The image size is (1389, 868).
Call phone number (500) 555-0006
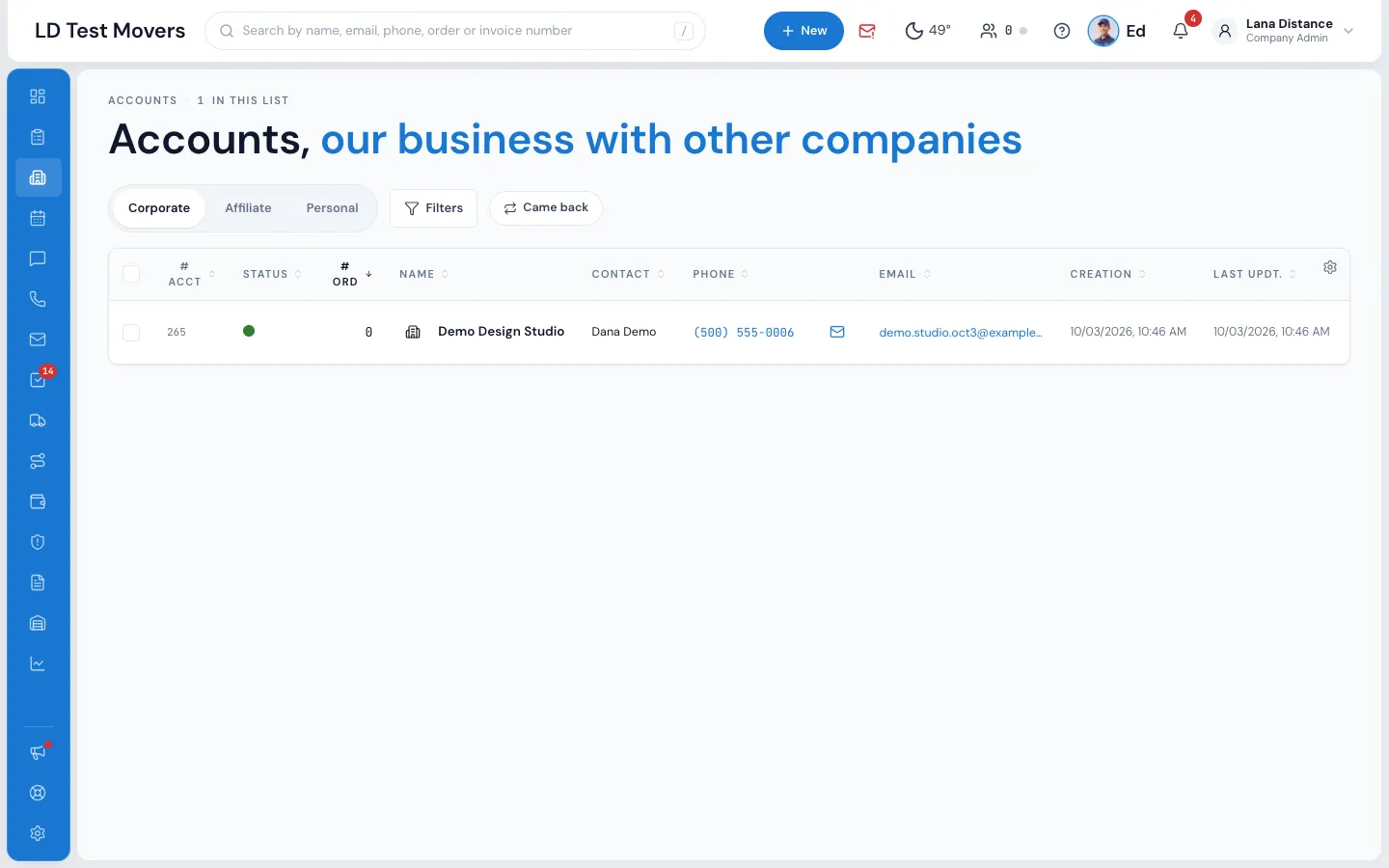click(x=744, y=333)
